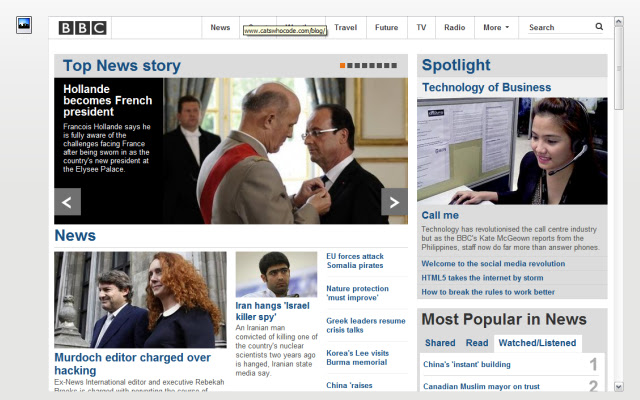Click scrollbar down arrow
Screen dimensions: 640x400
pos(619,387)
